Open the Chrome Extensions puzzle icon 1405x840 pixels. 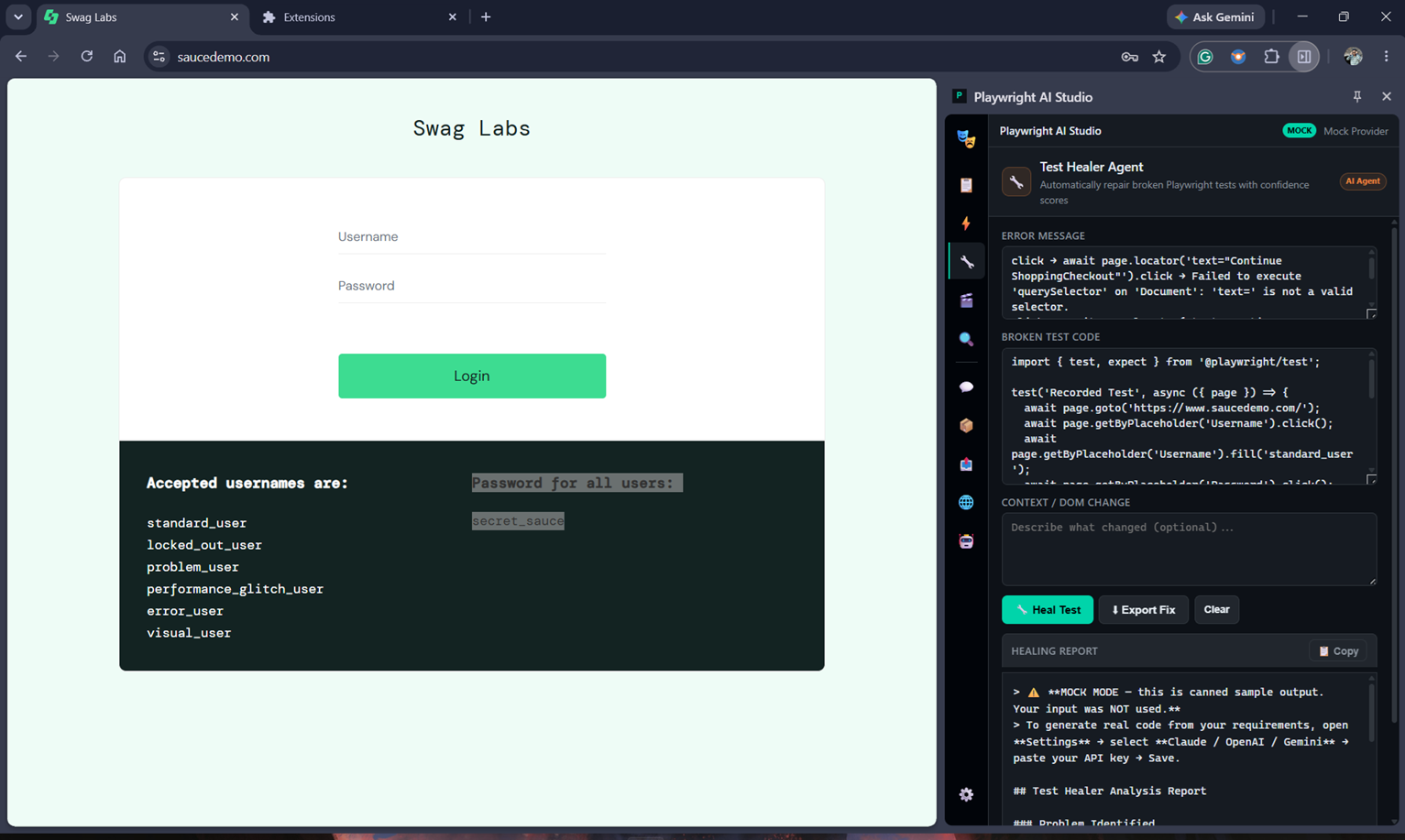(1271, 57)
